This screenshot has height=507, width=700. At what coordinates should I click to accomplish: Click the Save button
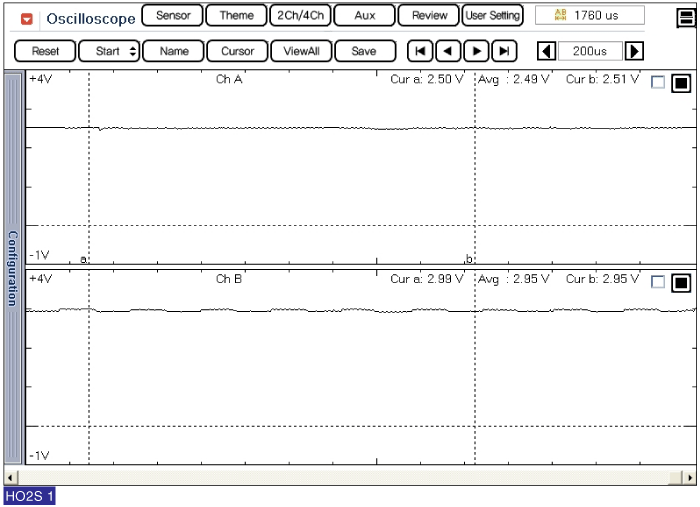[x=364, y=51]
